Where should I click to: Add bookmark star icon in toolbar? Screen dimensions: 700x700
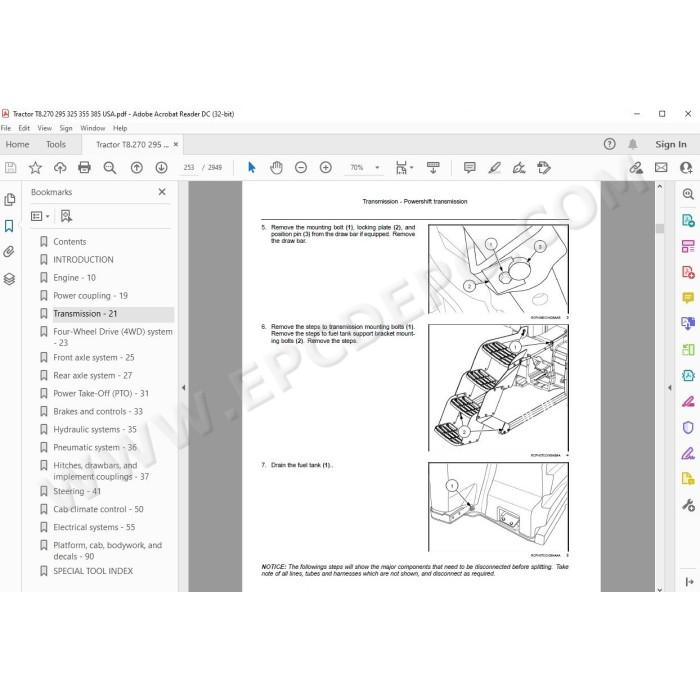(35, 168)
